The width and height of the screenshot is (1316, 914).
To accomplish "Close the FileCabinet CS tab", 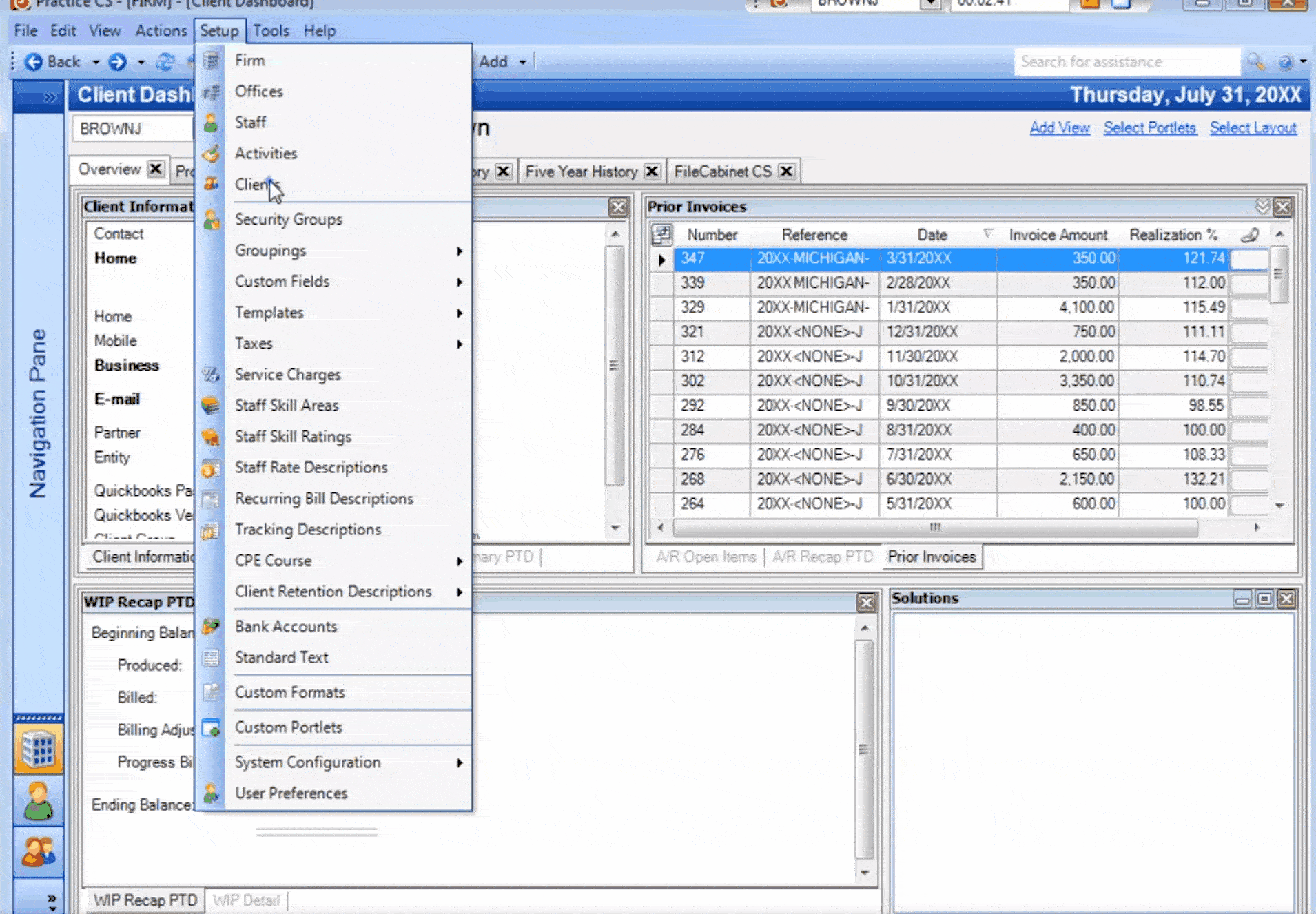I will [785, 171].
